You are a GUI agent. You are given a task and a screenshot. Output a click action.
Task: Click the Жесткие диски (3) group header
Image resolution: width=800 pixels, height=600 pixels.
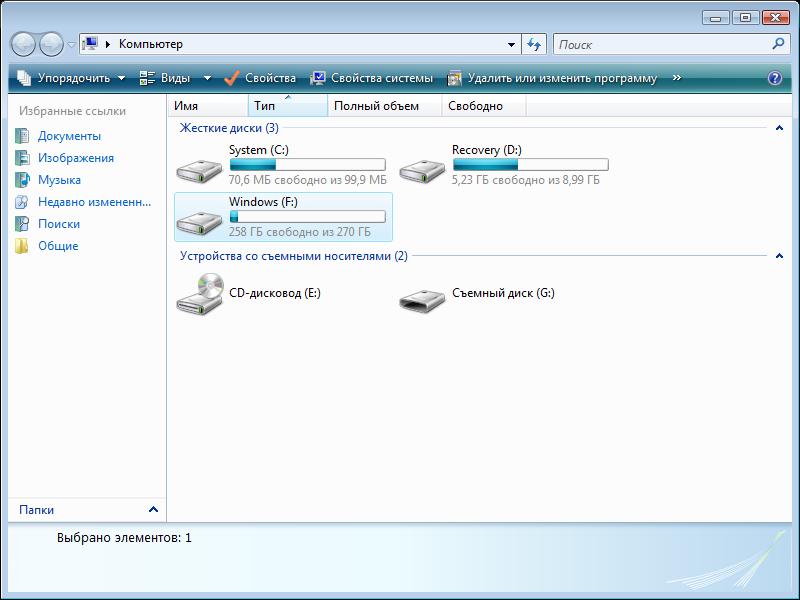(229, 128)
